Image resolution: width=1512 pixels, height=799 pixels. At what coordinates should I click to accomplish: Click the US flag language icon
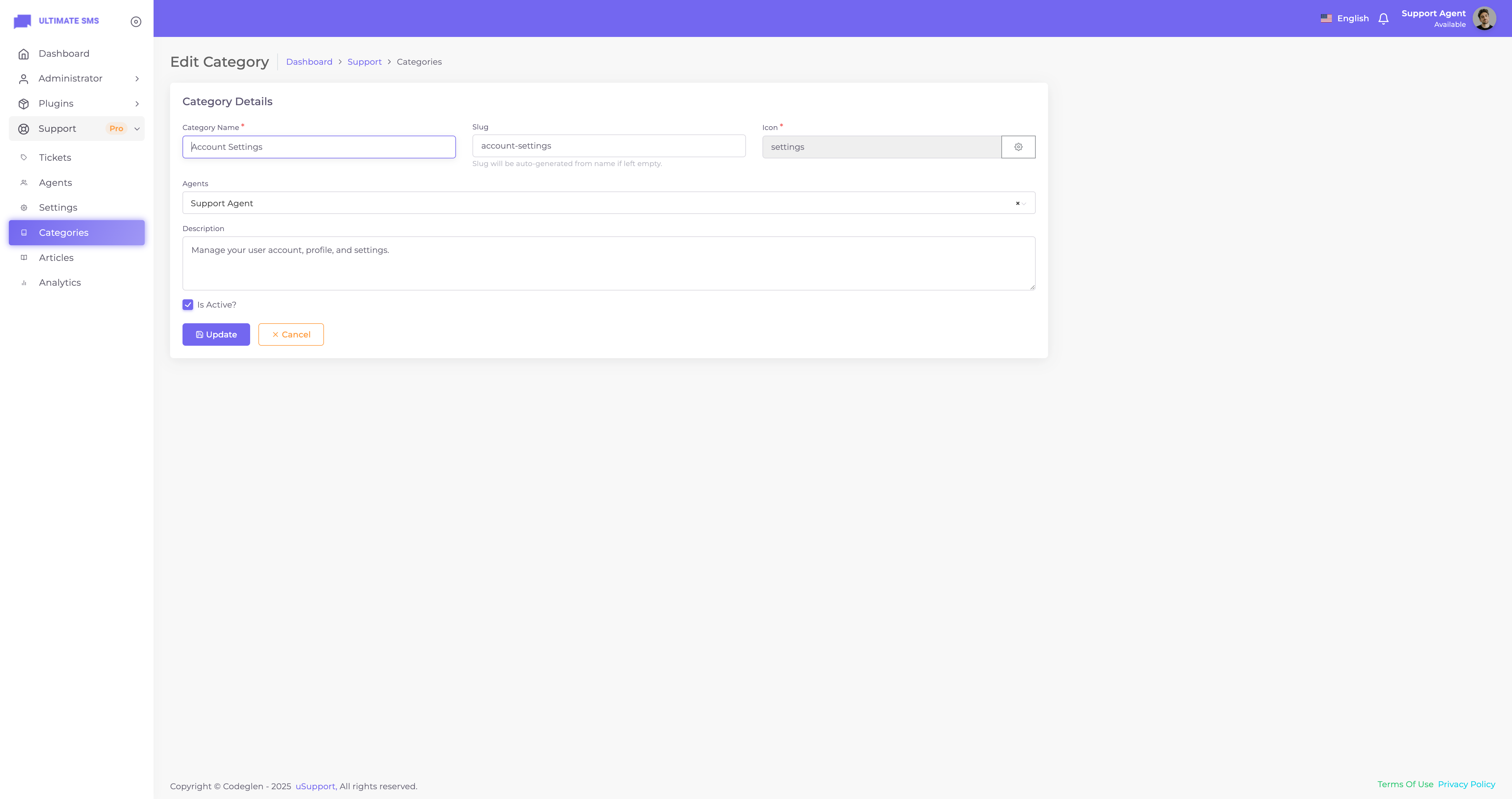click(x=1326, y=18)
